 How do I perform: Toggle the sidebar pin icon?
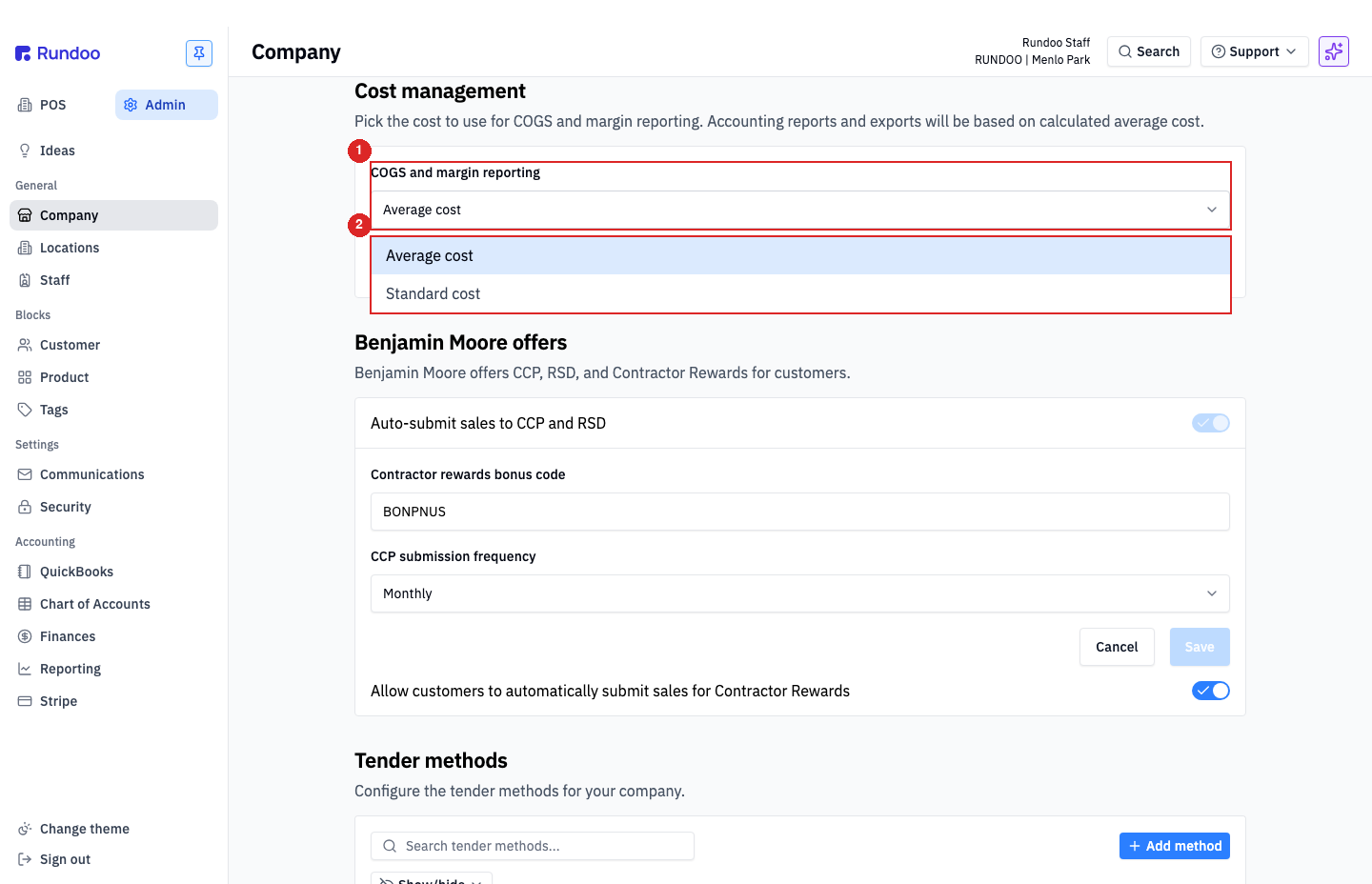point(199,53)
